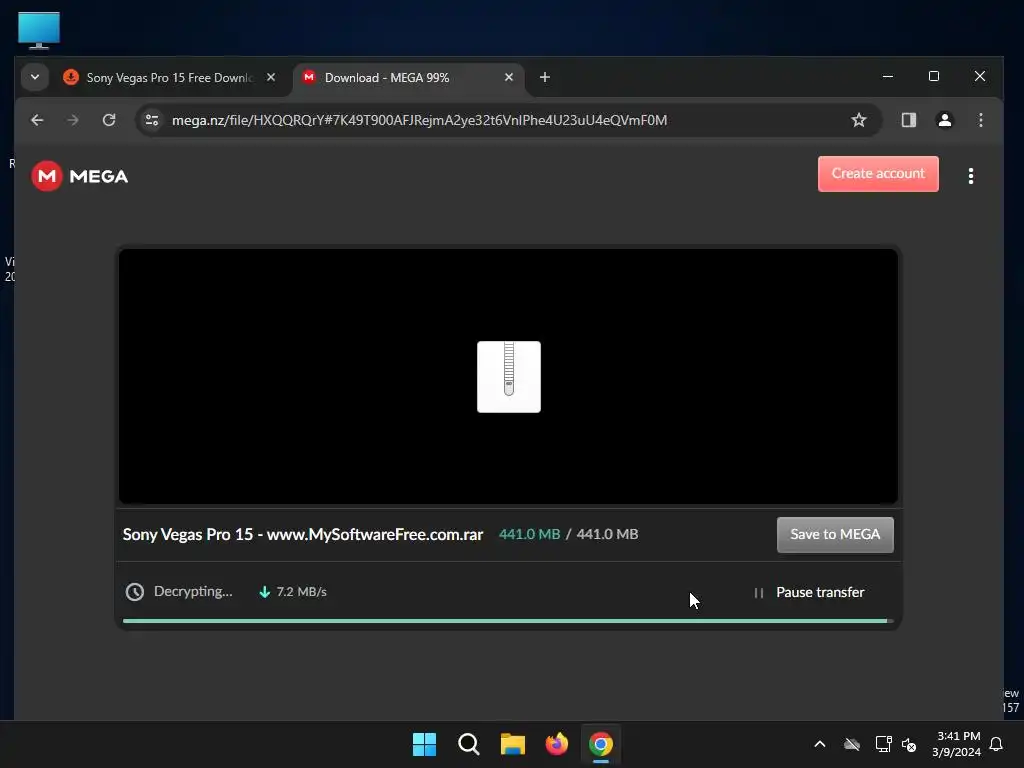Click the Sony Vegas Pro 15 file name
Image resolution: width=1024 pixels, height=768 pixels.
click(x=303, y=534)
